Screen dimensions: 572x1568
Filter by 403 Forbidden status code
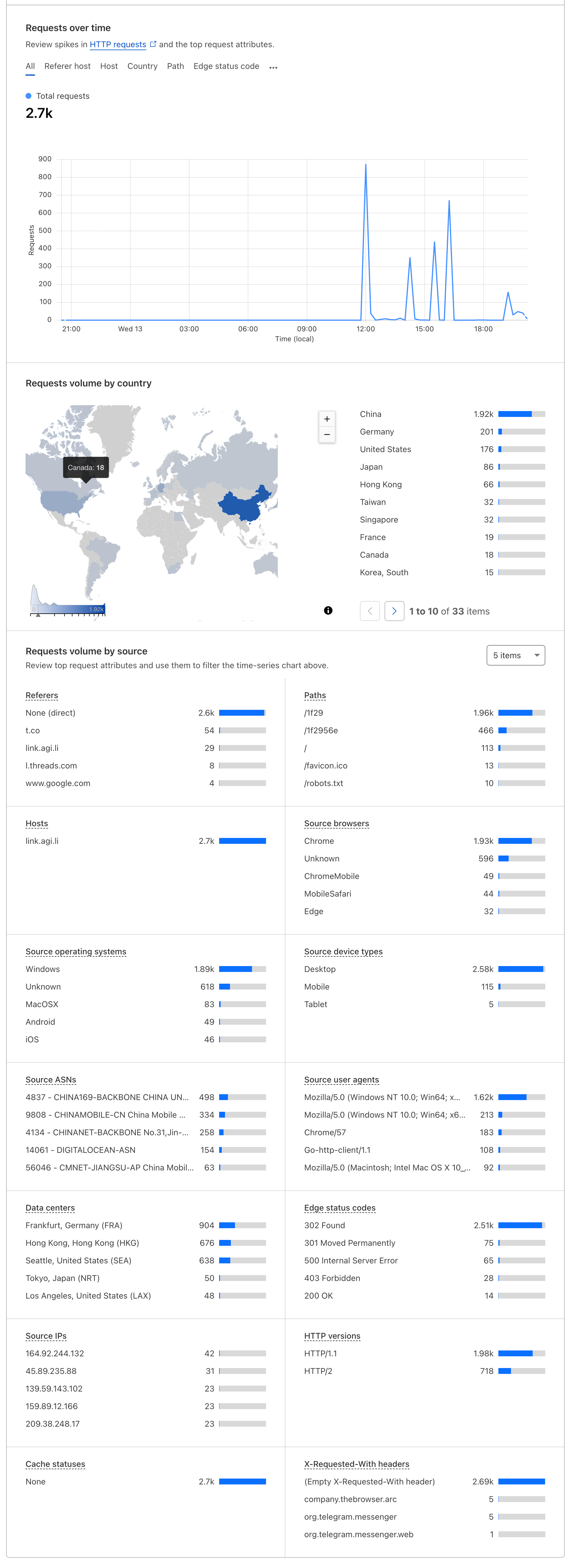coord(424,1278)
